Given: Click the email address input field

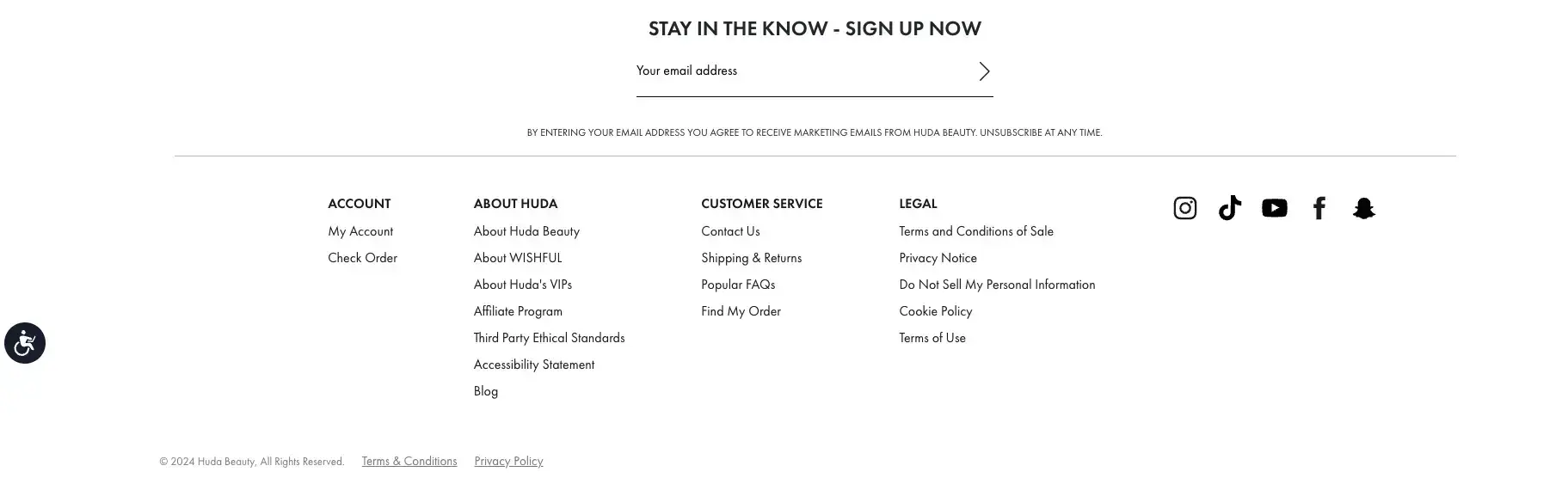Looking at the screenshot, I should (800, 71).
